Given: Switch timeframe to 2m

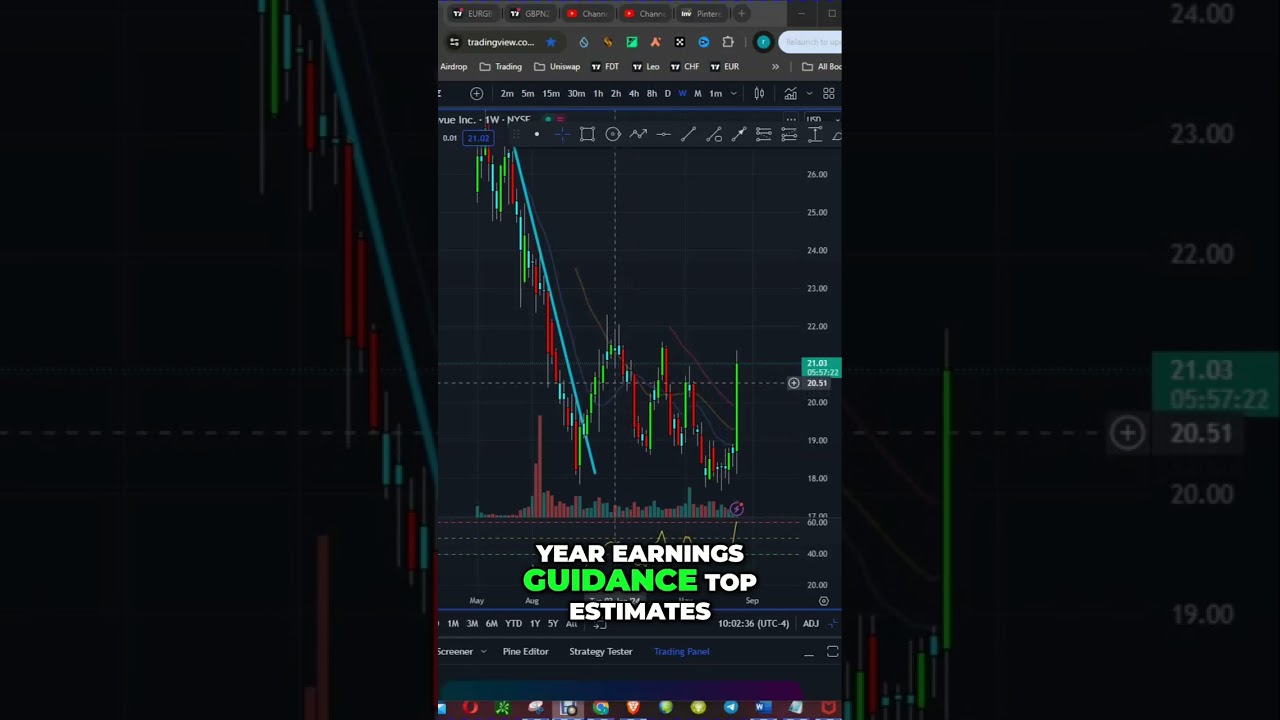Looking at the screenshot, I should point(507,94).
